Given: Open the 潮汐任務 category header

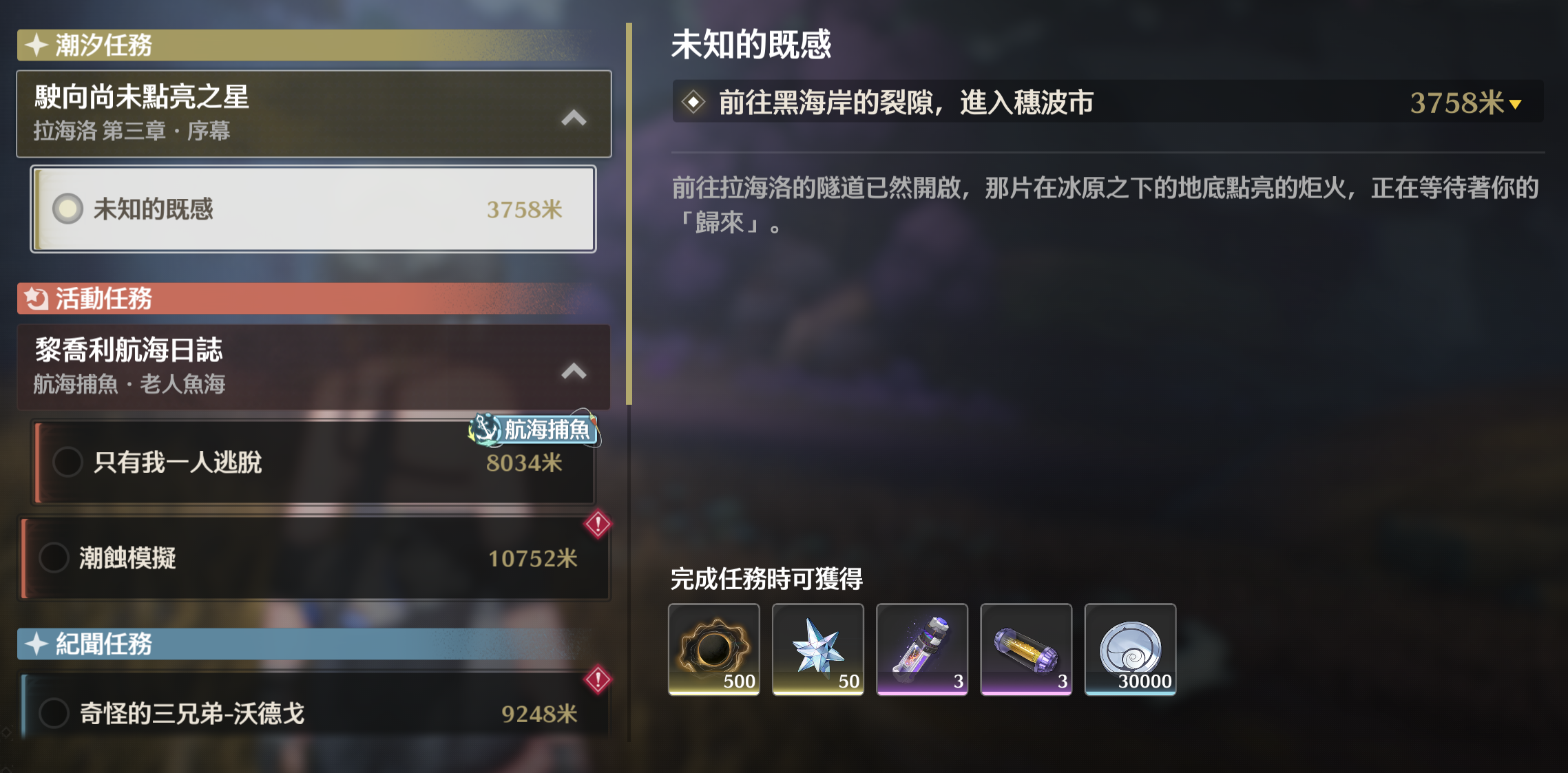Looking at the screenshot, I should tap(314, 45).
